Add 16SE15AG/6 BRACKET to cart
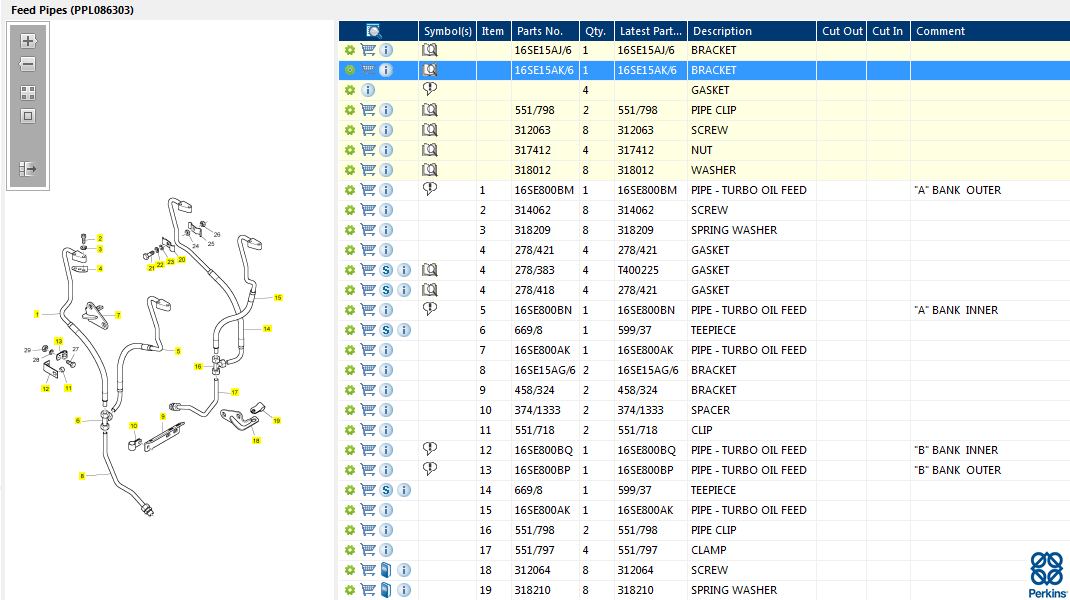 (368, 370)
